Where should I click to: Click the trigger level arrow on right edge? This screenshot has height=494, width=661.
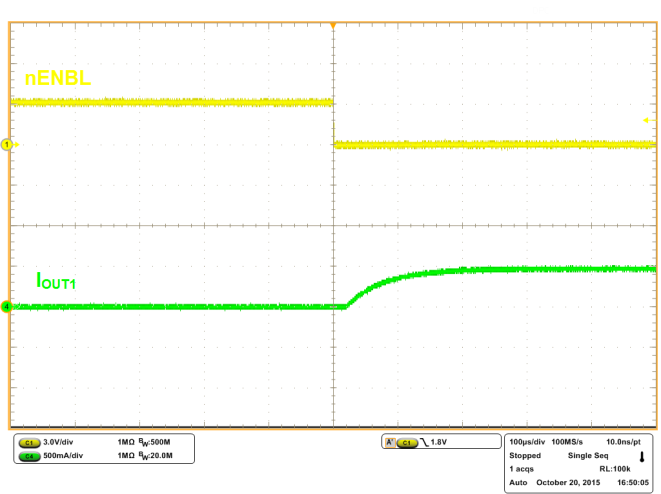[647, 120]
